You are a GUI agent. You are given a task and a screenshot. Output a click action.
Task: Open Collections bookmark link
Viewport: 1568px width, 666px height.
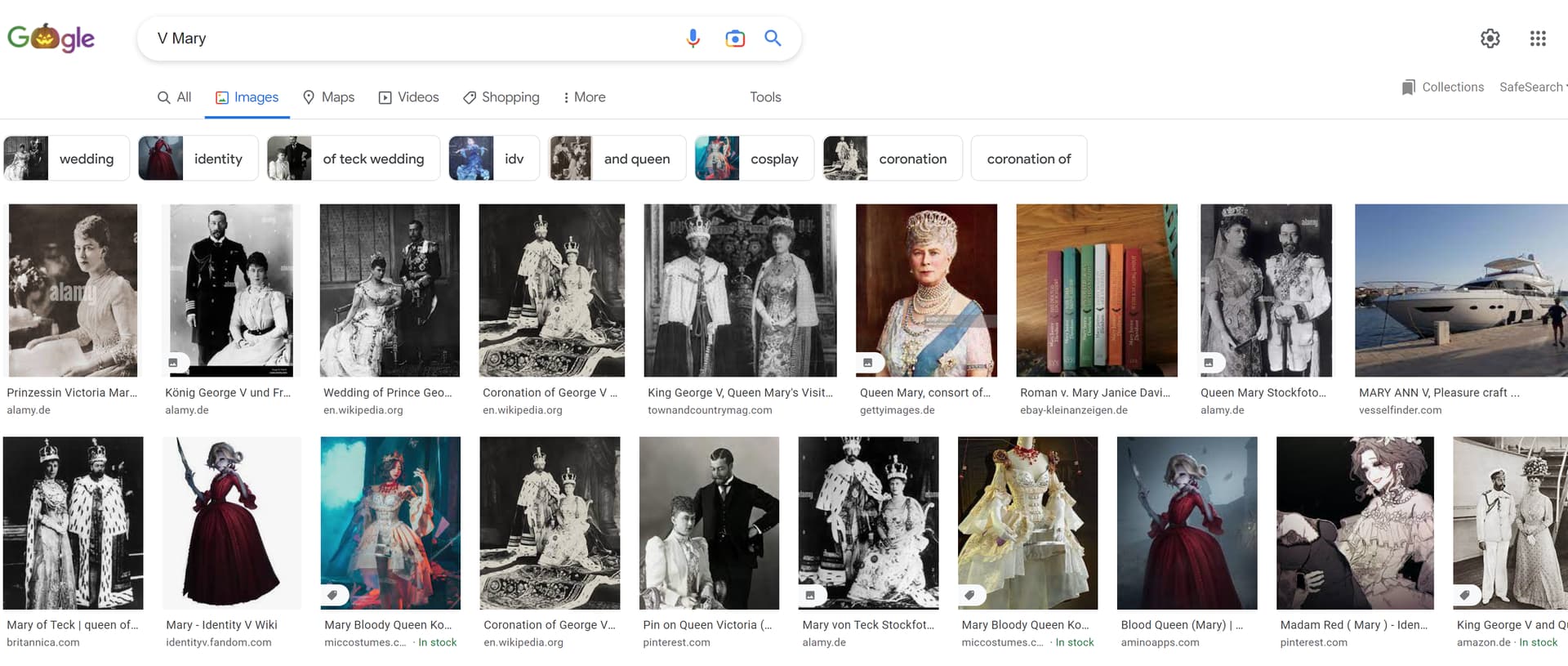pos(1443,87)
